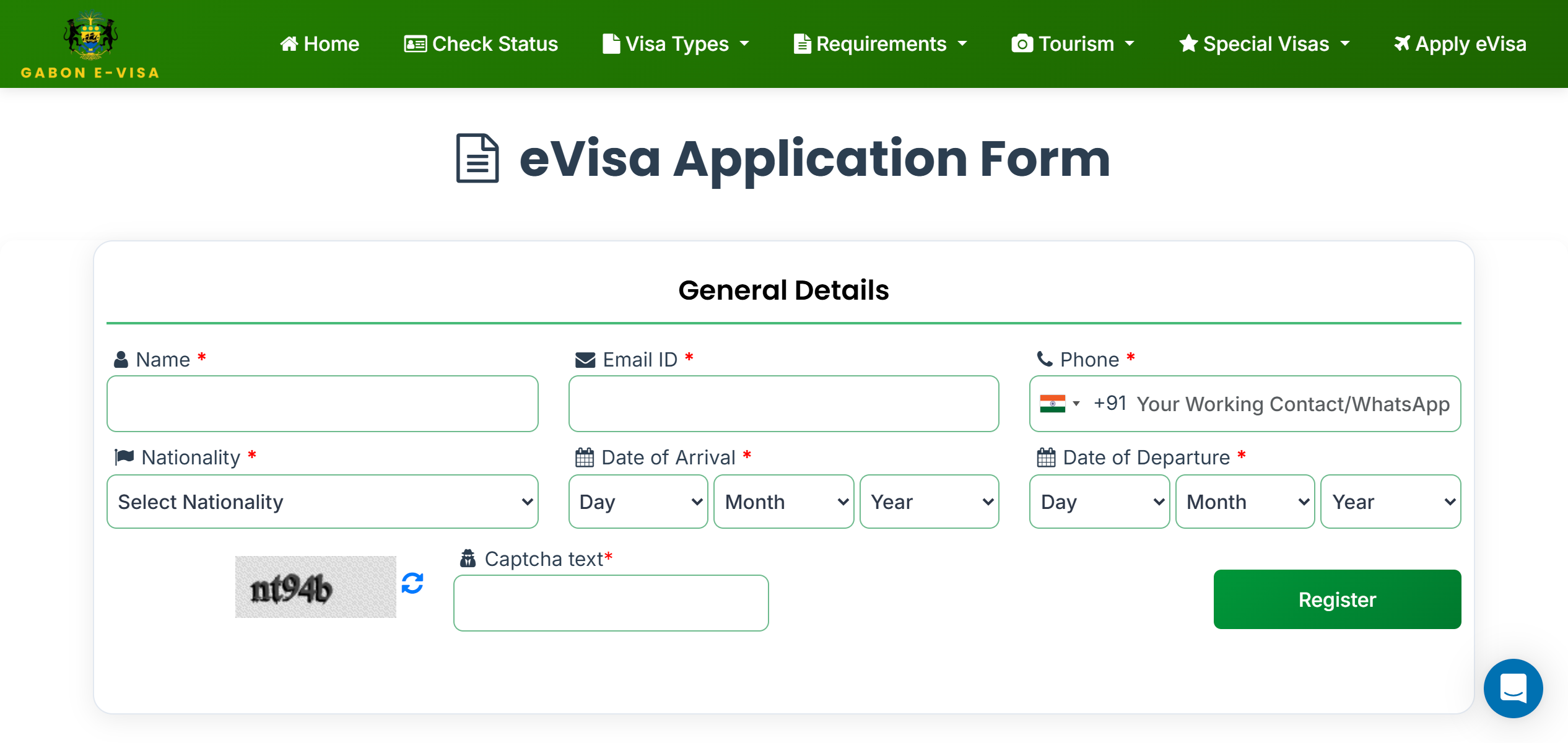
Task: Go to Check Status page
Action: [x=481, y=44]
